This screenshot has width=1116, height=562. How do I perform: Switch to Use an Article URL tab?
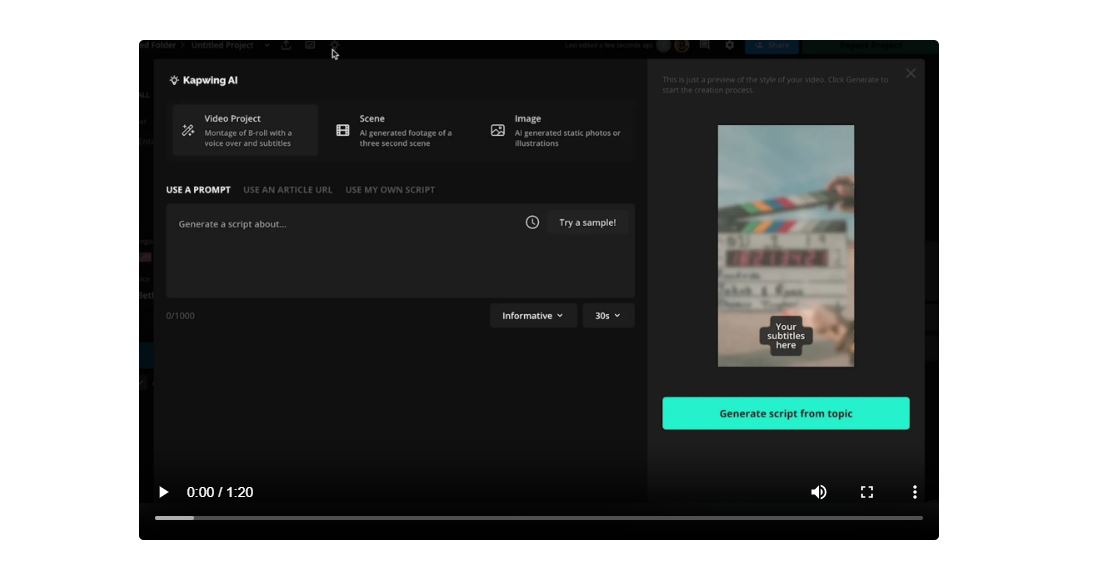288,190
